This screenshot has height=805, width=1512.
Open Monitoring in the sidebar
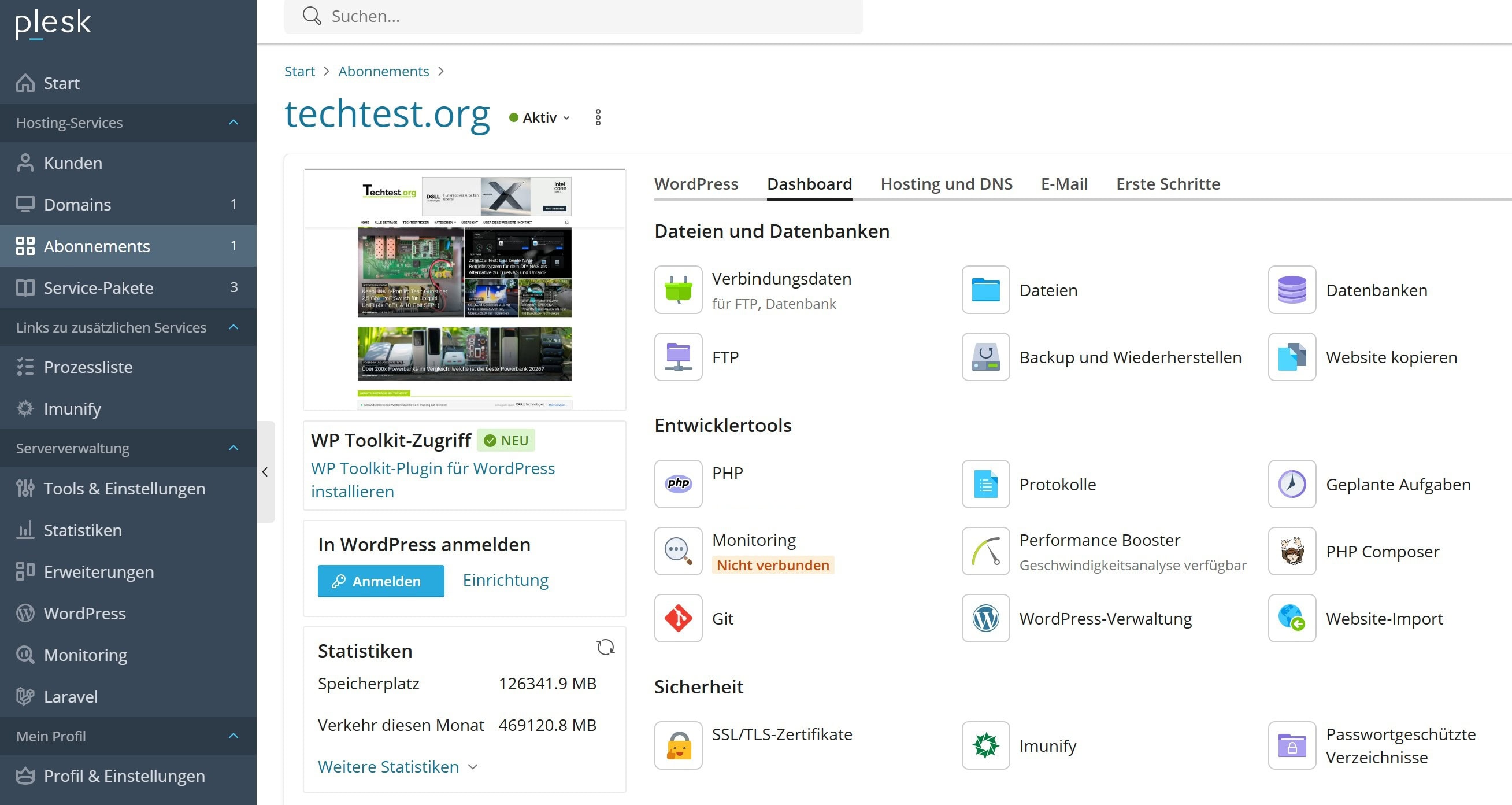coord(128,655)
